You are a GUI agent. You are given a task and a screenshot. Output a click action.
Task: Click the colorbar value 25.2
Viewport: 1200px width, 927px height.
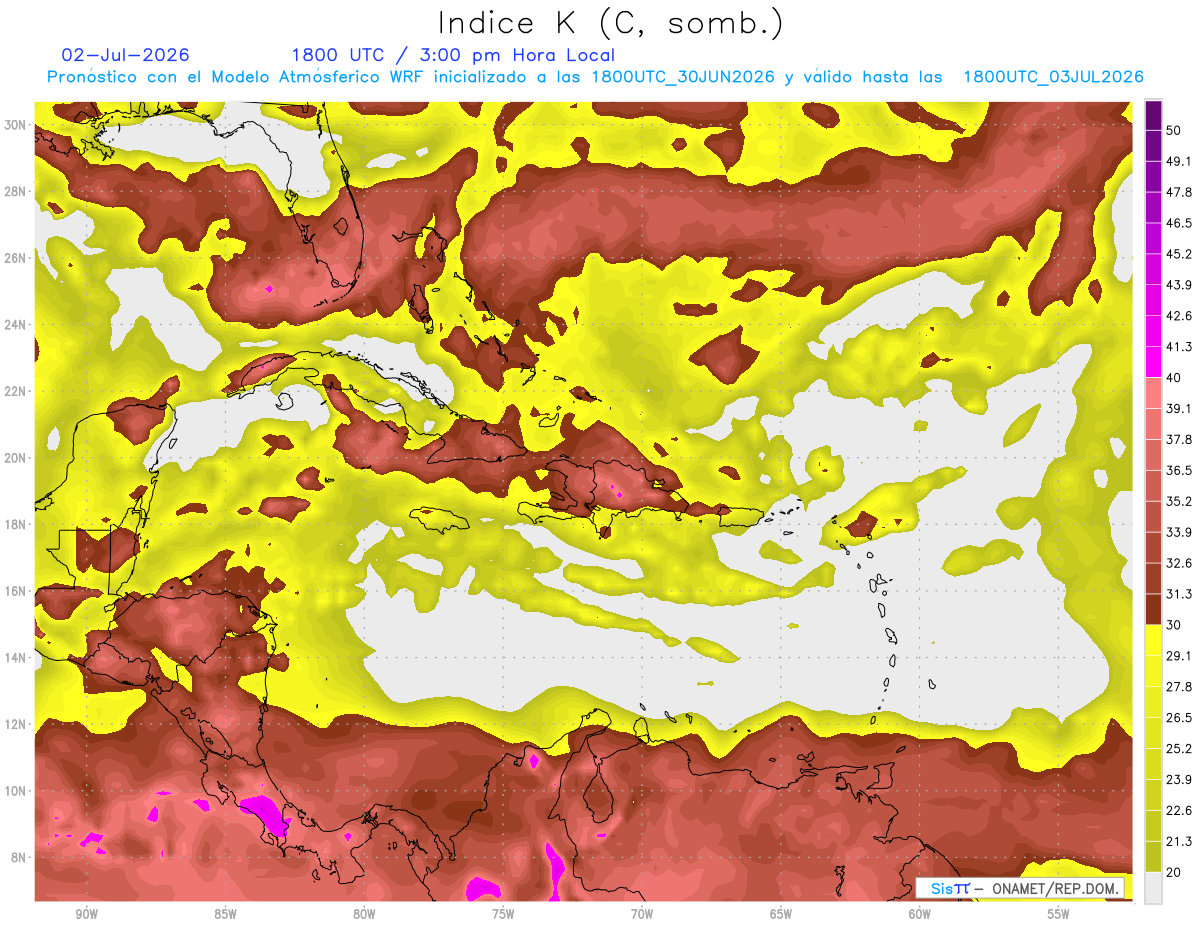(1179, 749)
